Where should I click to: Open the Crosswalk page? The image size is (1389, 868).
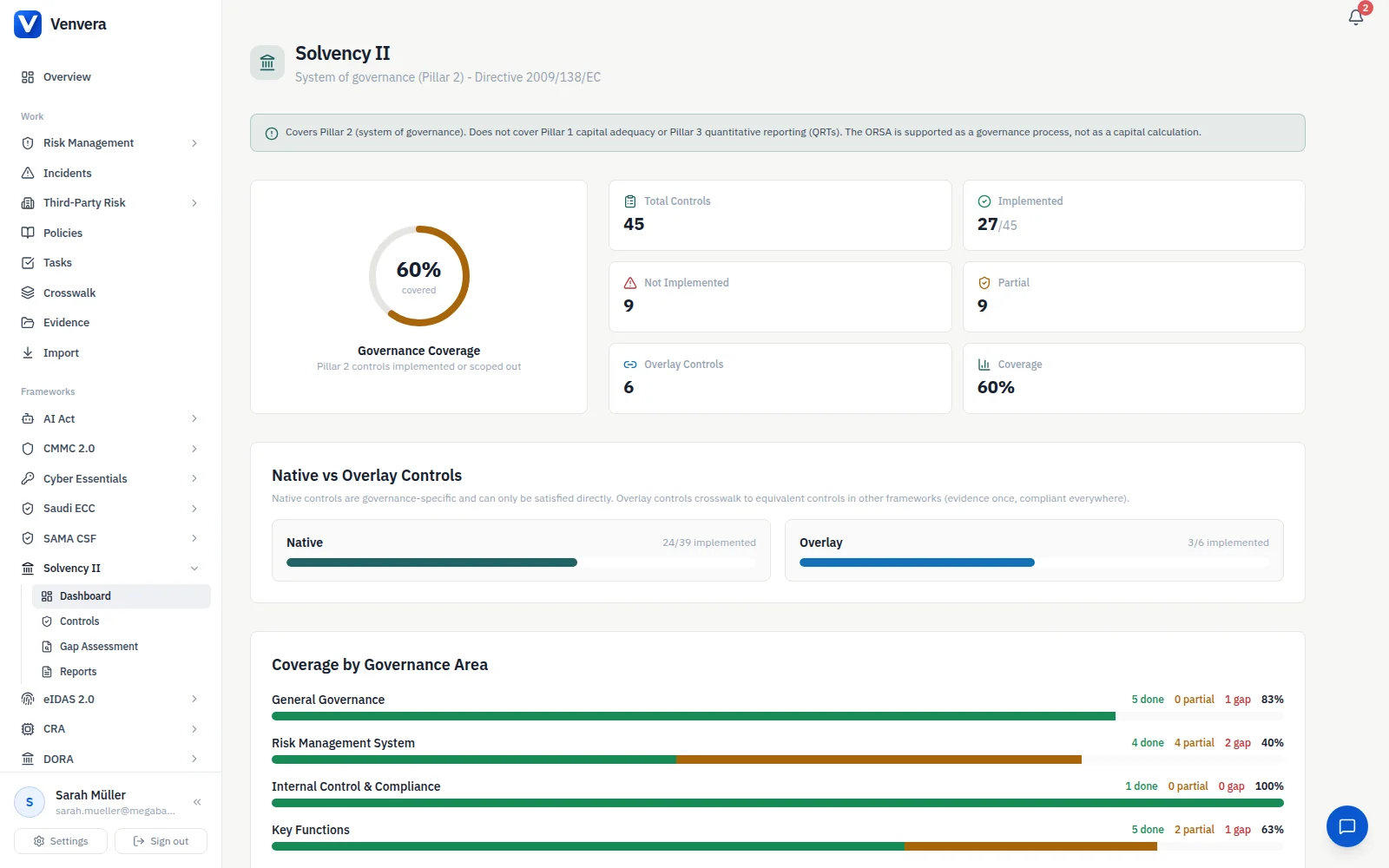(110, 293)
